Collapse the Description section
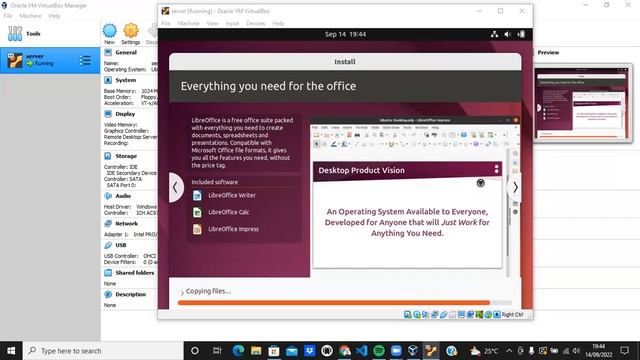Screen dimensions: 640x360 (130, 294)
